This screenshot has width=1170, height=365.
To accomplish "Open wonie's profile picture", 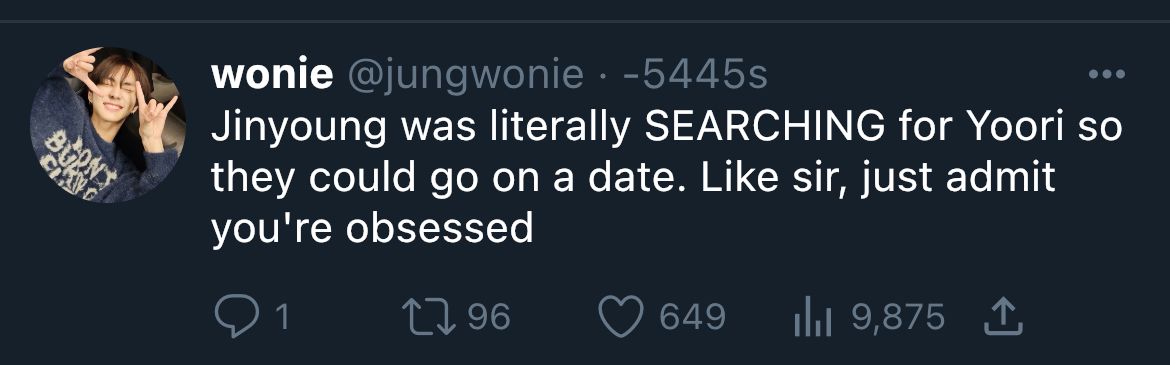I will coord(108,125).
